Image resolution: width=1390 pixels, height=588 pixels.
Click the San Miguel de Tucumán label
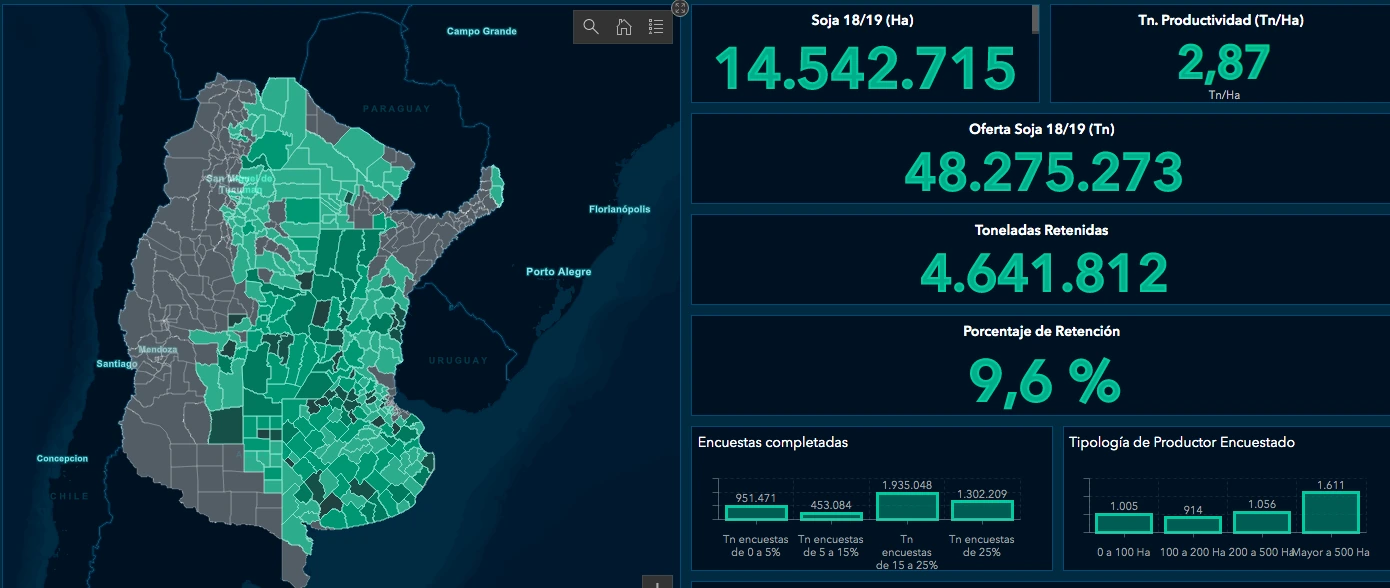[x=239, y=183]
